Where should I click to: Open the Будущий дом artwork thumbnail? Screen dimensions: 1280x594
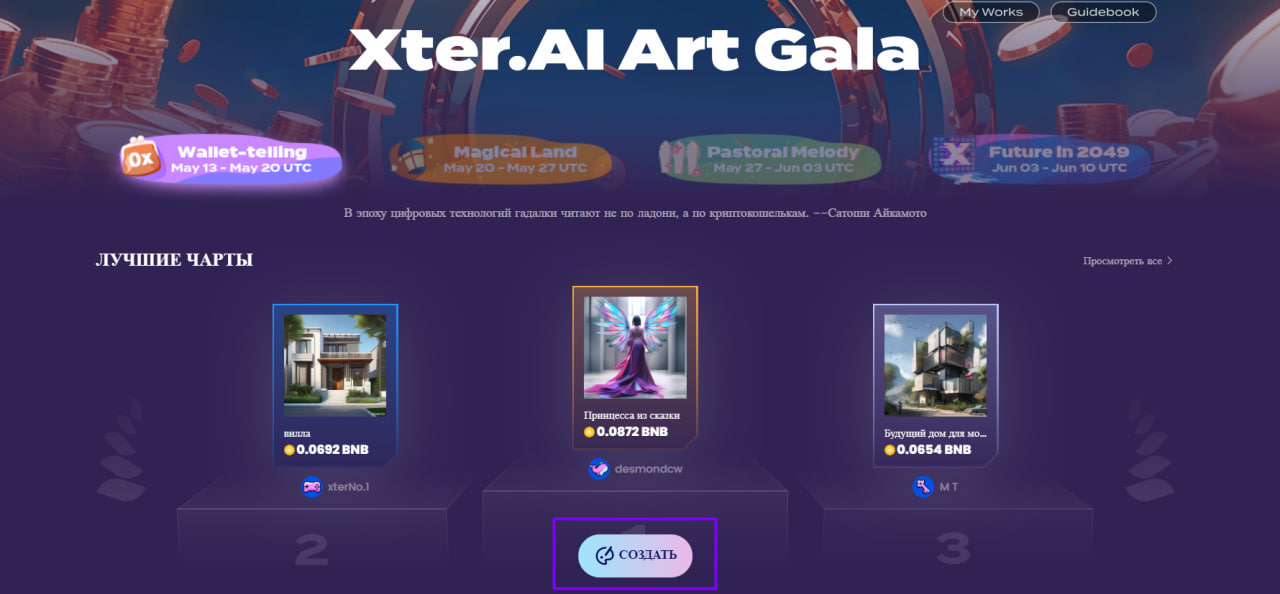(935, 366)
